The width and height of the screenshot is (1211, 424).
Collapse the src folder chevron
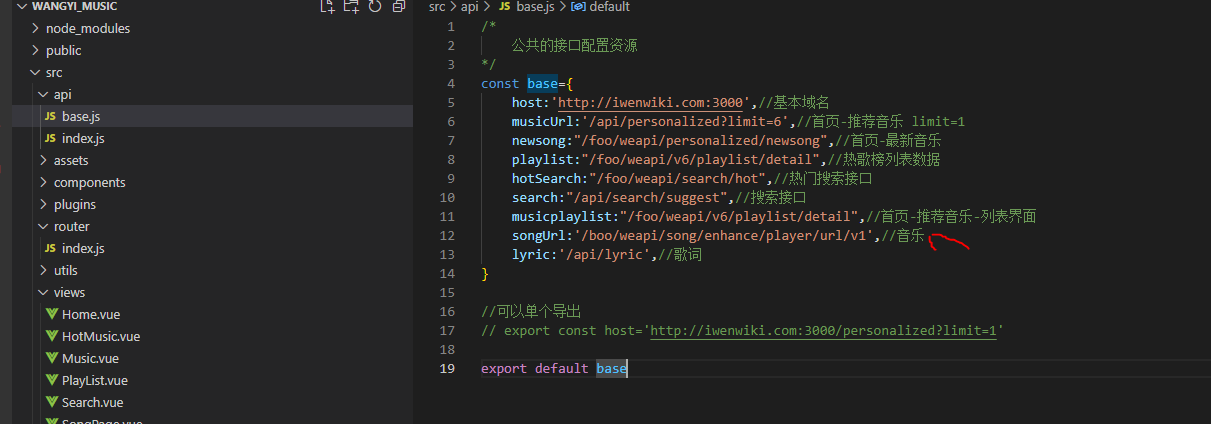point(36,73)
